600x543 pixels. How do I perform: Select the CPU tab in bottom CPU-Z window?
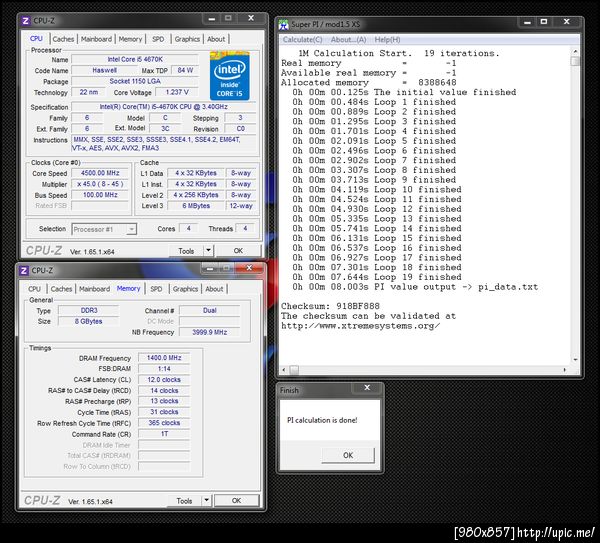click(34, 289)
